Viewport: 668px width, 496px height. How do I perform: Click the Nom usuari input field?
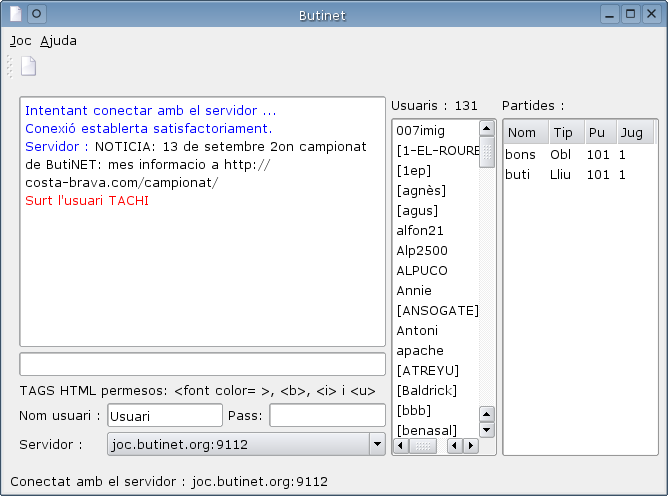(165, 415)
